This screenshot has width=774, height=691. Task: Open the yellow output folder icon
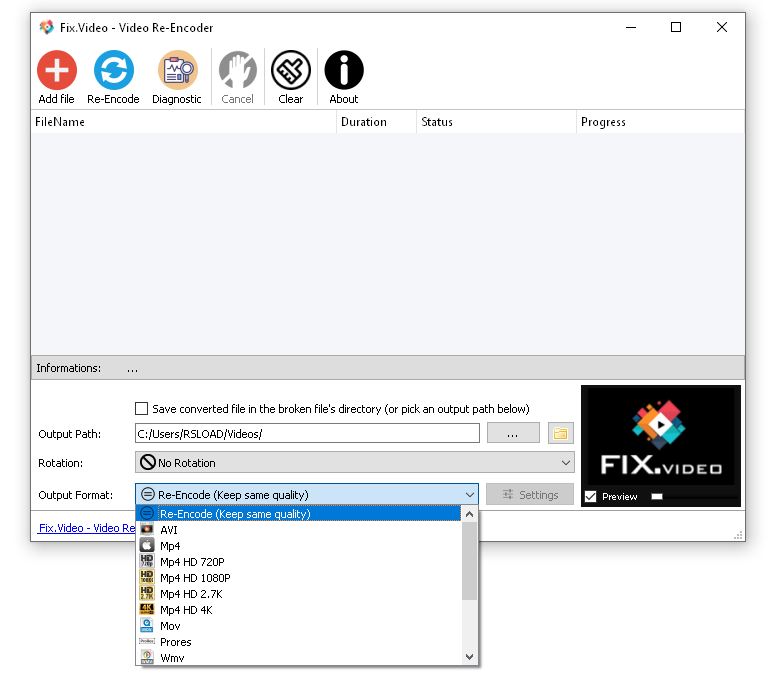coord(561,433)
